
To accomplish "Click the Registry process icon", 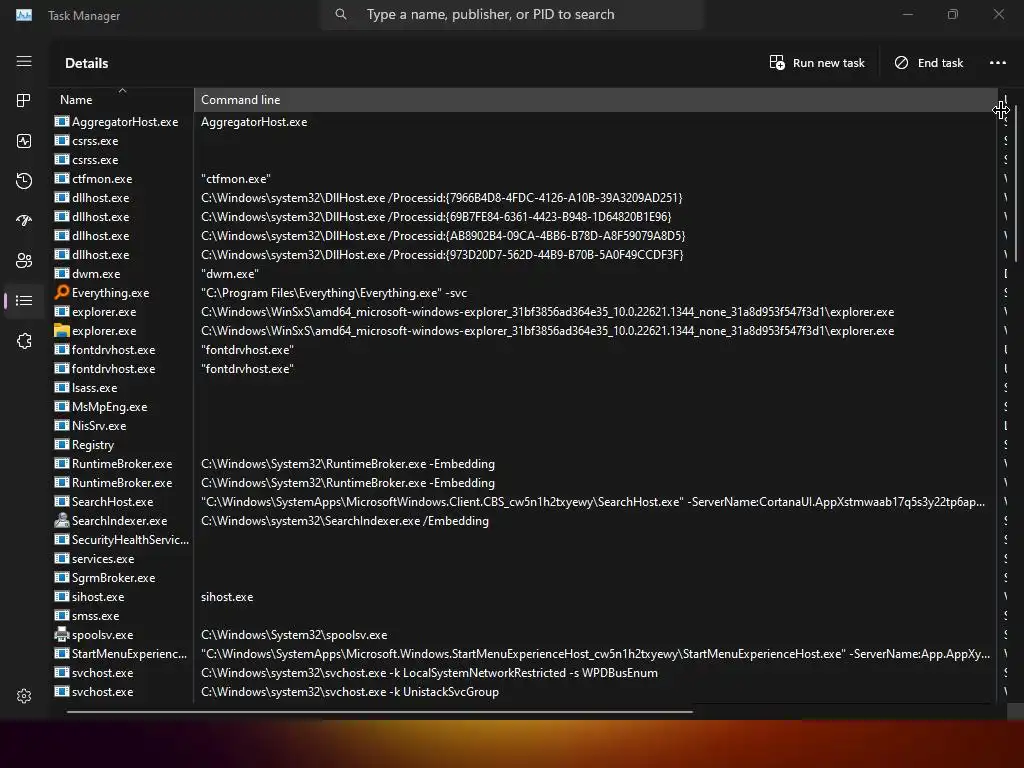I will (x=62, y=444).
